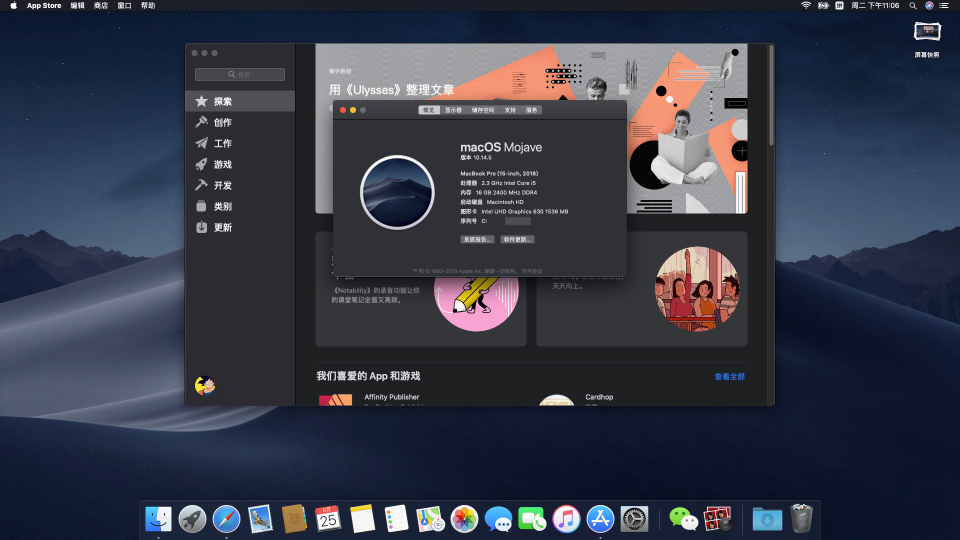960x540 pixels.
Task: Open Messages from the Dock
Action: [x=498, y=519]
